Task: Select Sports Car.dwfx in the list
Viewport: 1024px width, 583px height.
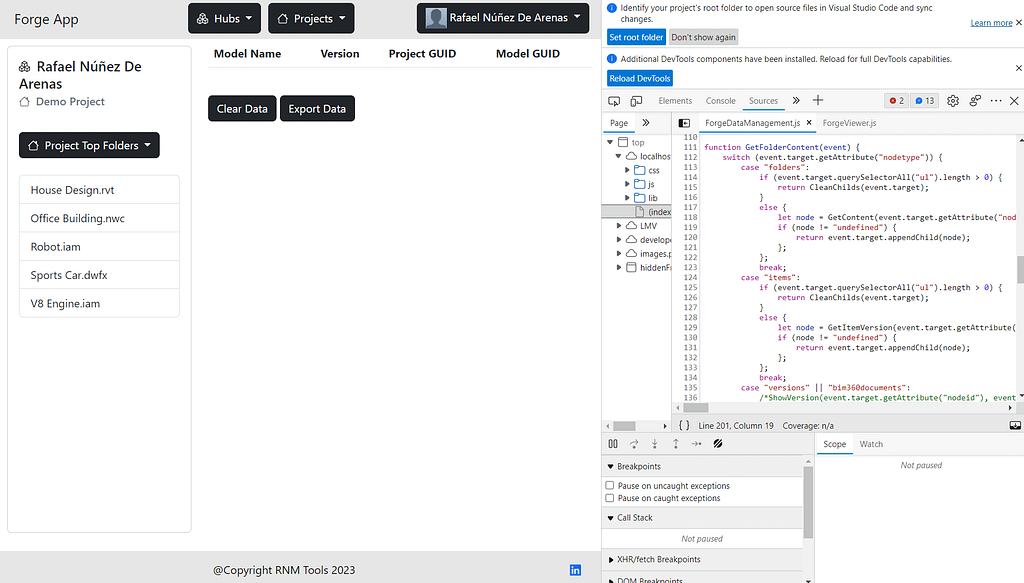Action: pos(99,275)
